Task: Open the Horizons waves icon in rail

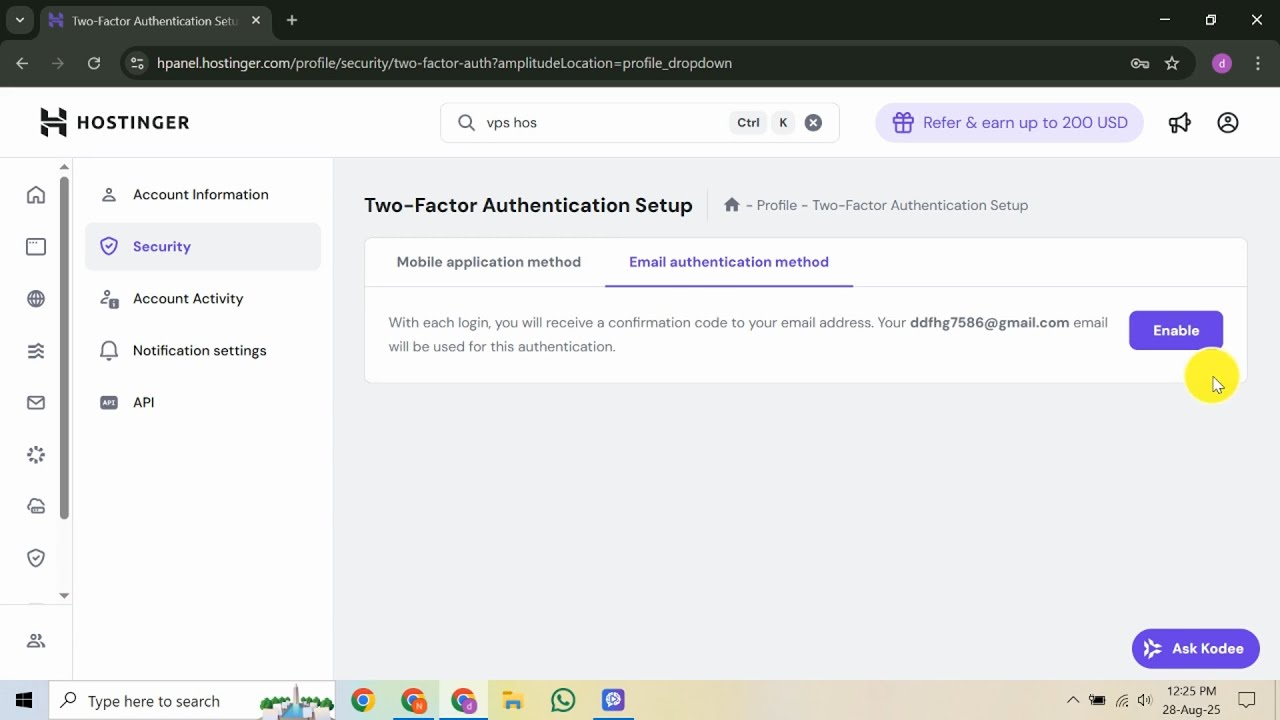Action: click(36, 351)
